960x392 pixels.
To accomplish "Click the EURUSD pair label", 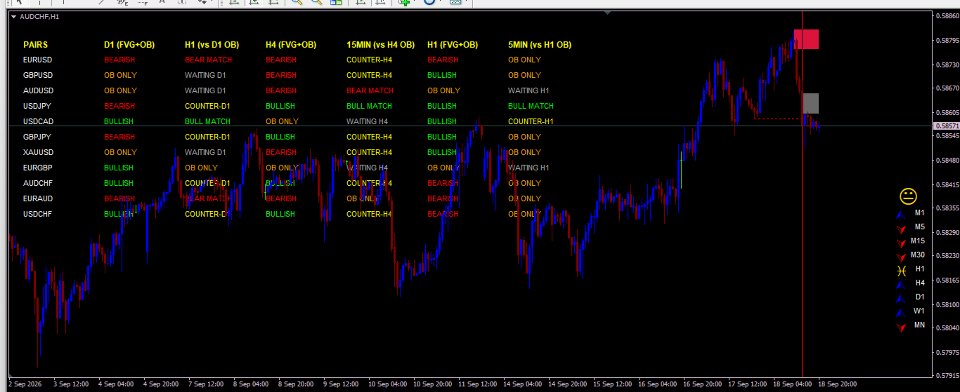I will click(38, 60).
